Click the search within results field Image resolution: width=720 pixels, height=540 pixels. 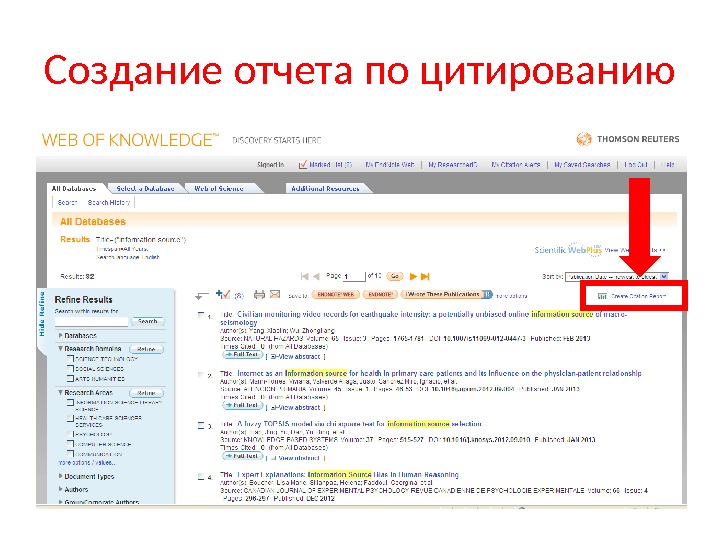pos(91,321)
